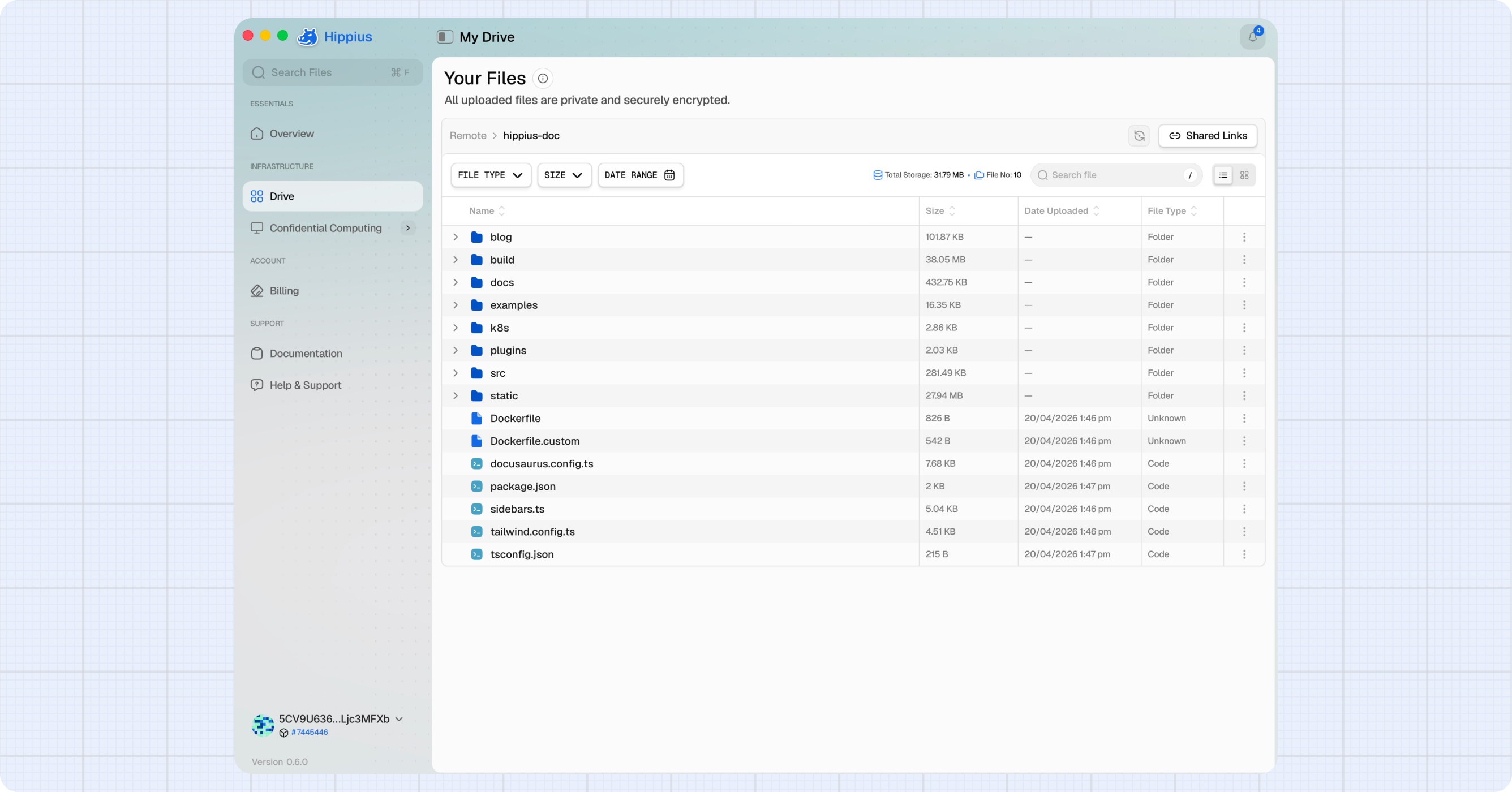The image size is (1512, 792).
Task: Click the account avatar identicon
Action: tap(263, 725)
